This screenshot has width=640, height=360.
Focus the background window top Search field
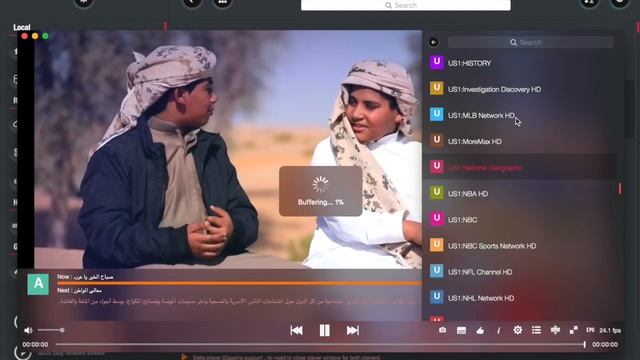pos(405,5)
